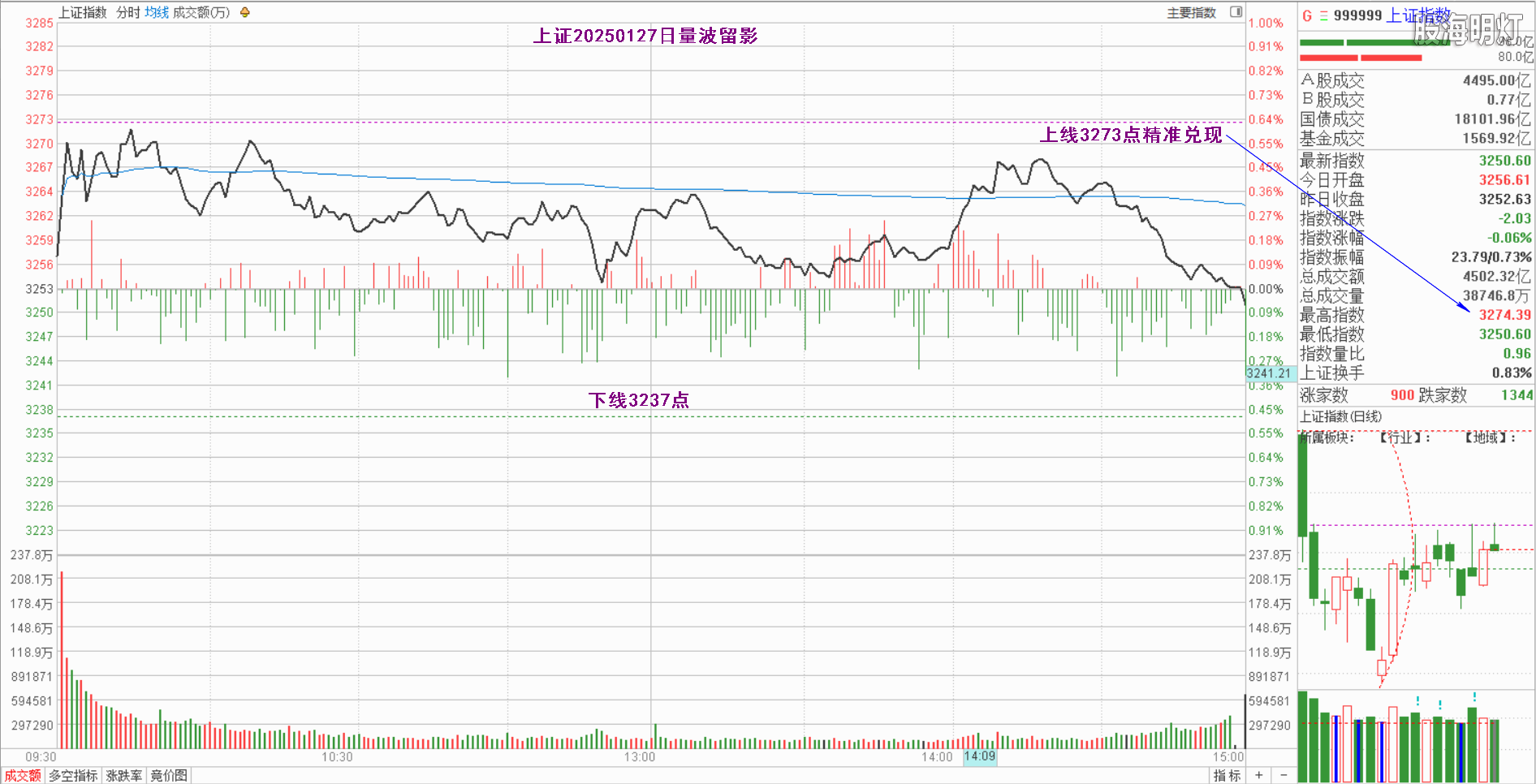Click the 最高指数 3274.39 value
Image resolution: width=1536 pixels, height=784 pixels.
pos(1504,315)
